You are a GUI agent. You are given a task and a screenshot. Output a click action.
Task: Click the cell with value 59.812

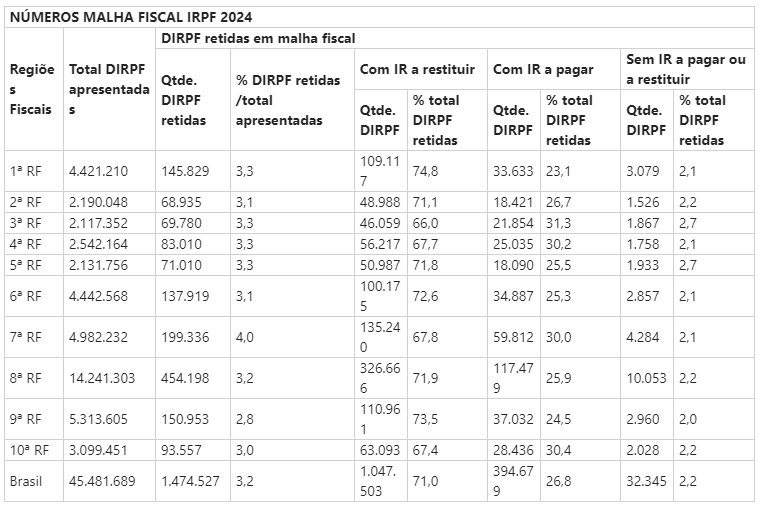tap(512, 337)
